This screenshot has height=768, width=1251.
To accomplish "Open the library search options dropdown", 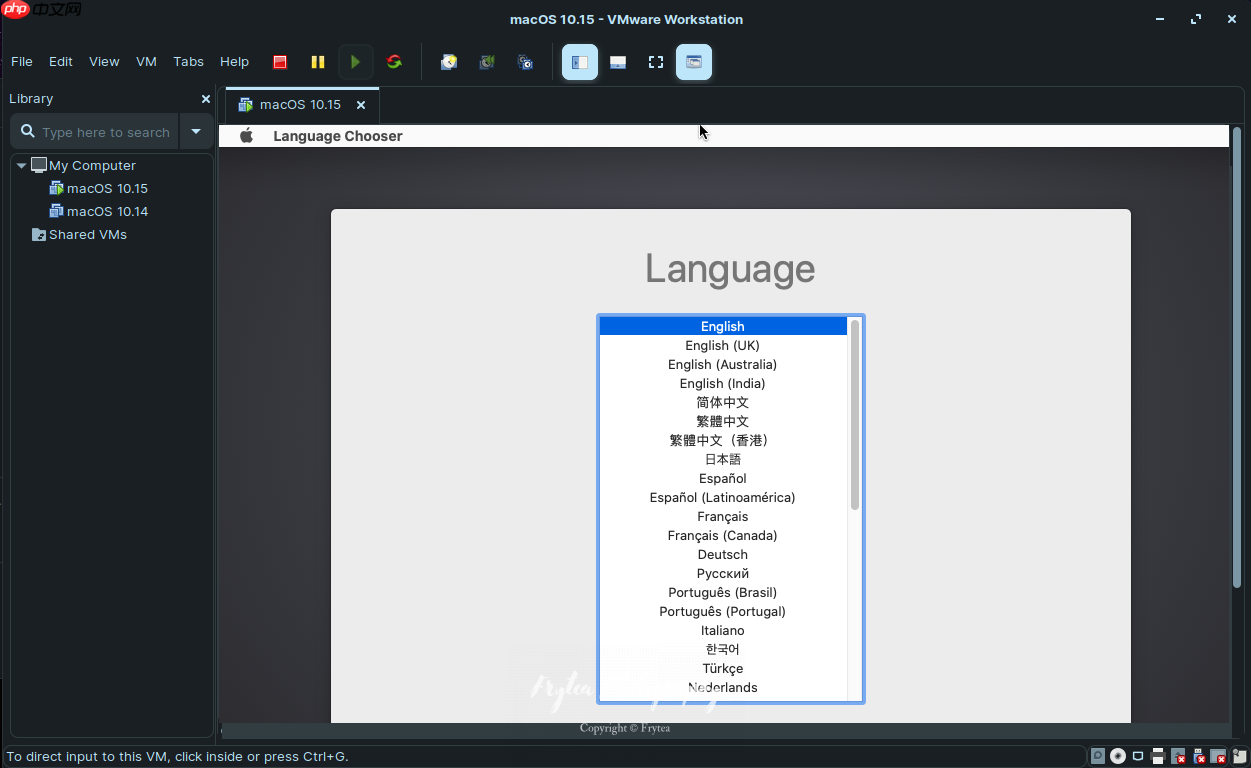I will [196, 132].
